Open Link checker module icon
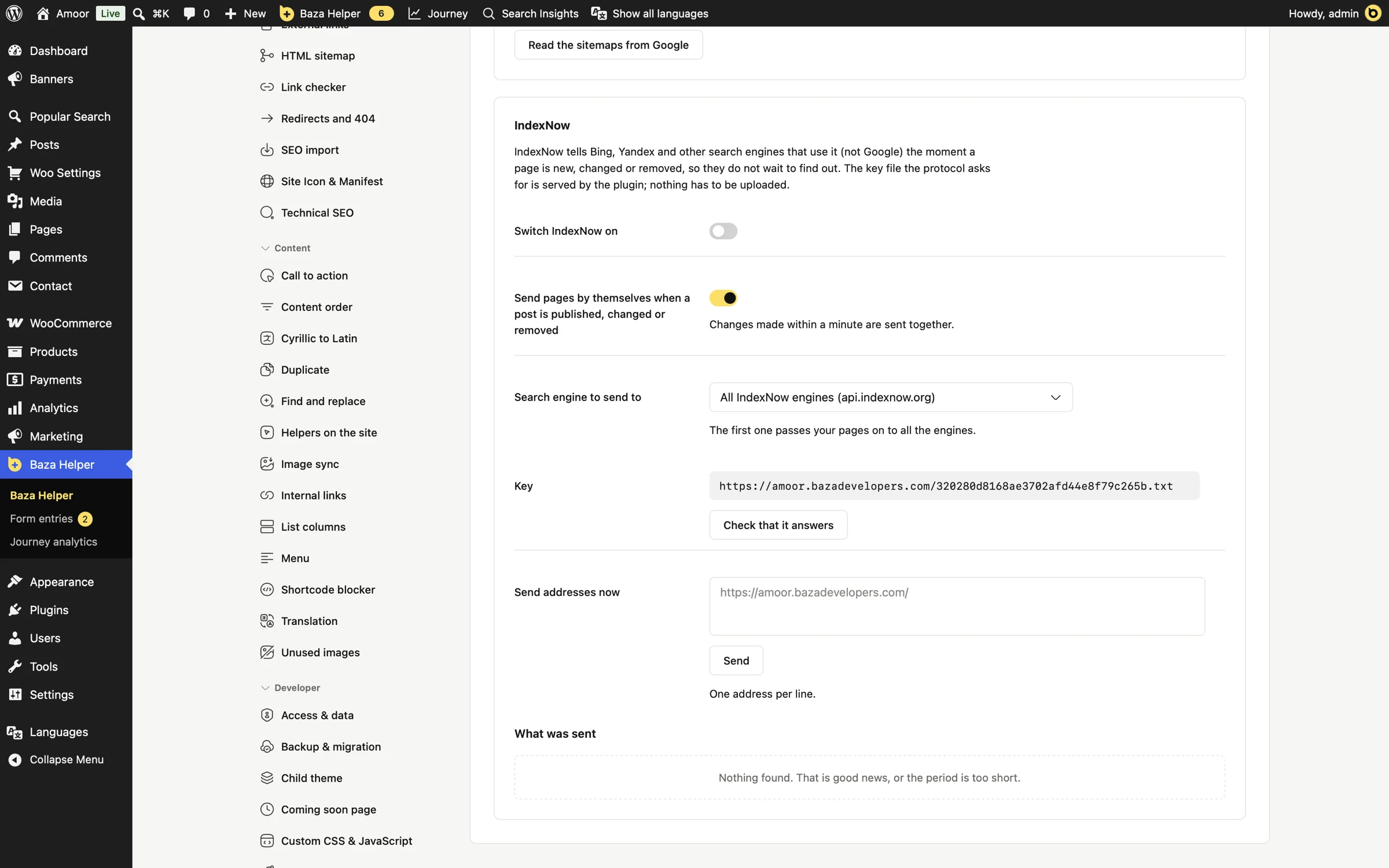 coord(267,87)
